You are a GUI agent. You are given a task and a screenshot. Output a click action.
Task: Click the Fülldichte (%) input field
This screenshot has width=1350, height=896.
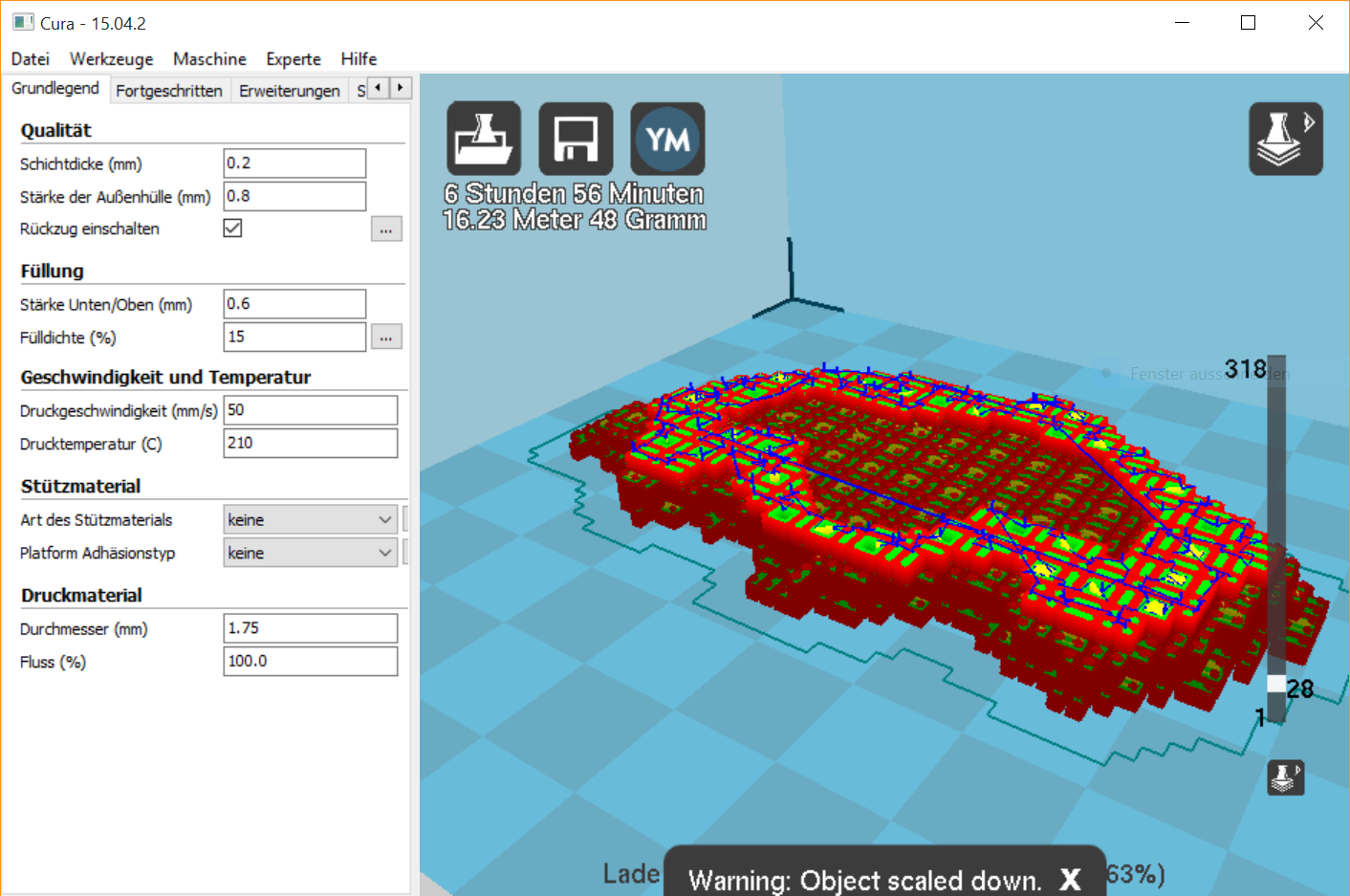coord(294,337)
